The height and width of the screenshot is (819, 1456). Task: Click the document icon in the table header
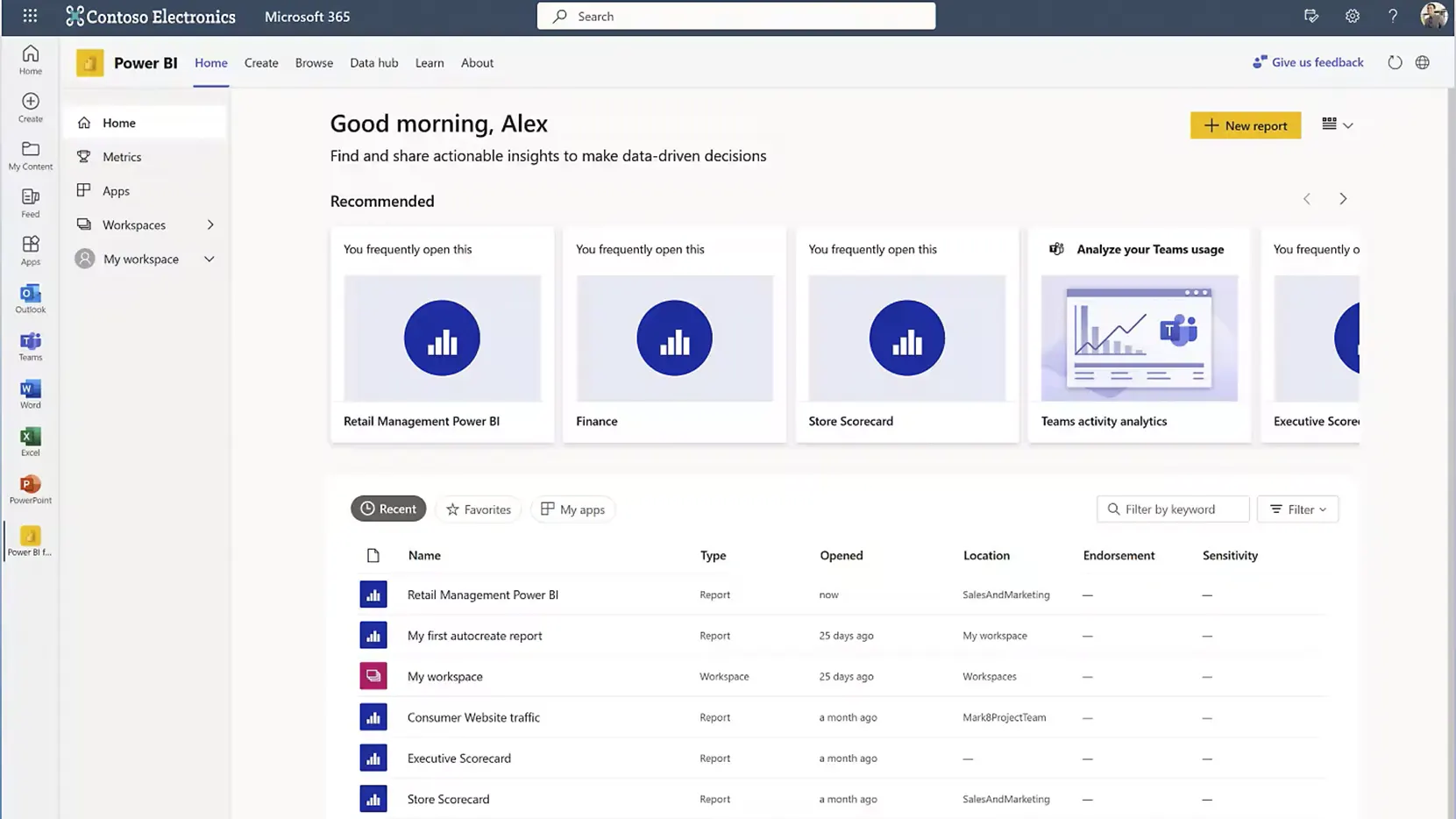tap(373, 555)
